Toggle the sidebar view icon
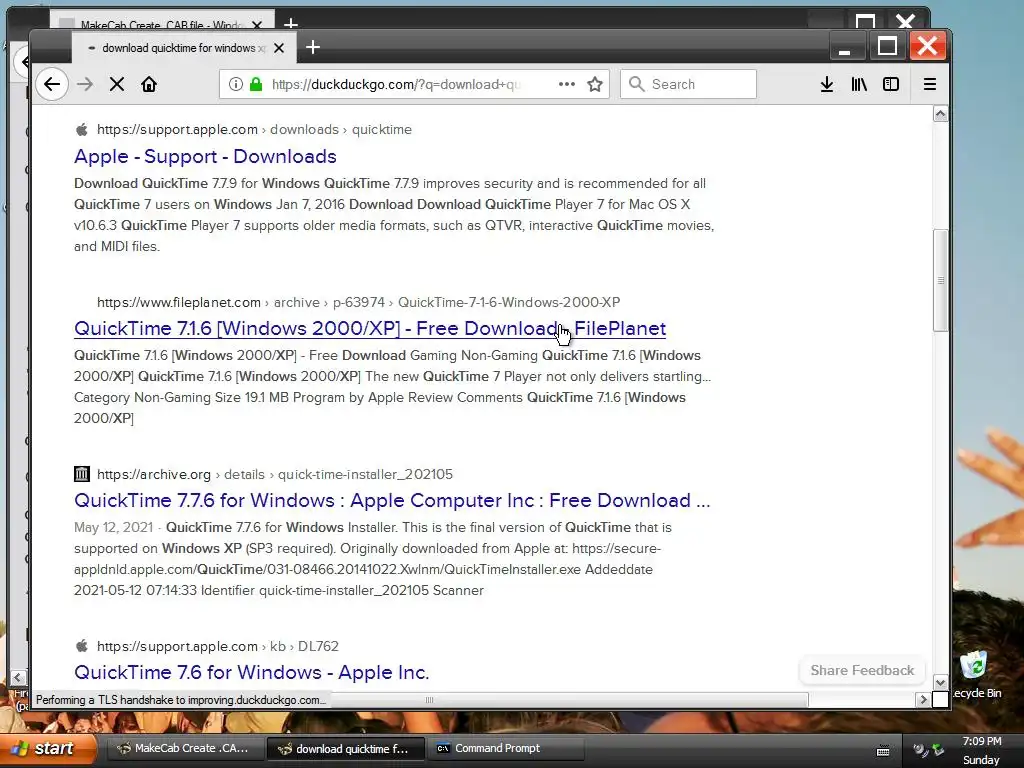 click(x=891, y=84)
